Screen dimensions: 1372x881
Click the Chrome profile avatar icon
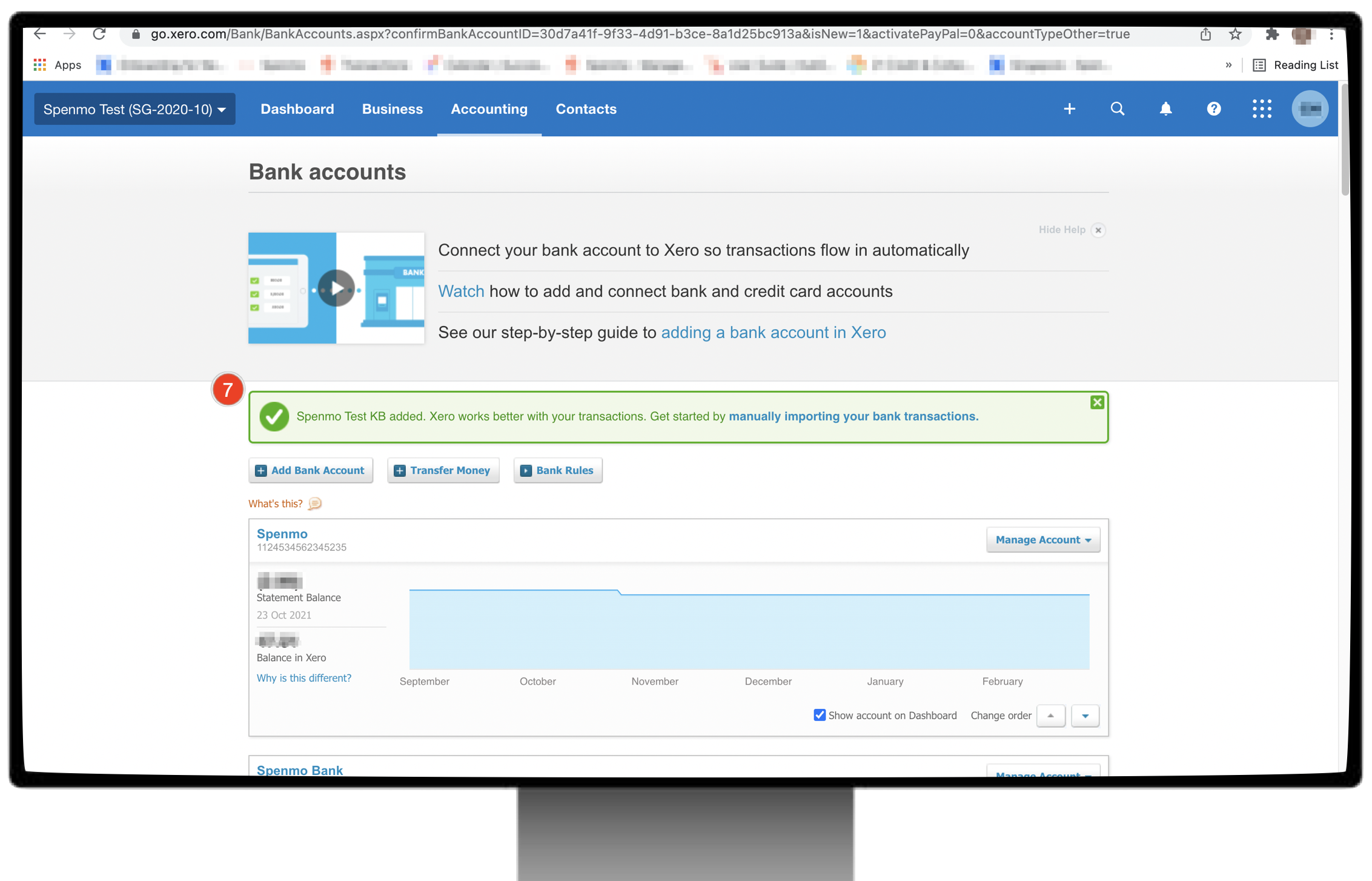[x=1303, y=35]
